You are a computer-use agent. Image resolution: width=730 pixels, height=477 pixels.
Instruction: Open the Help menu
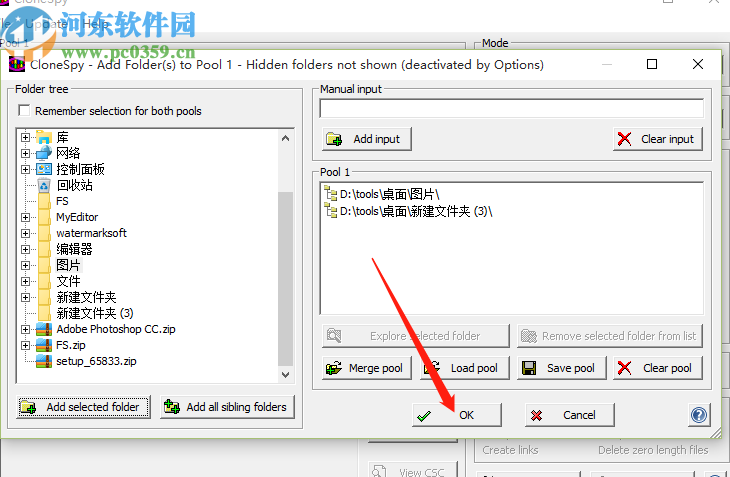[x=96, y=24]
